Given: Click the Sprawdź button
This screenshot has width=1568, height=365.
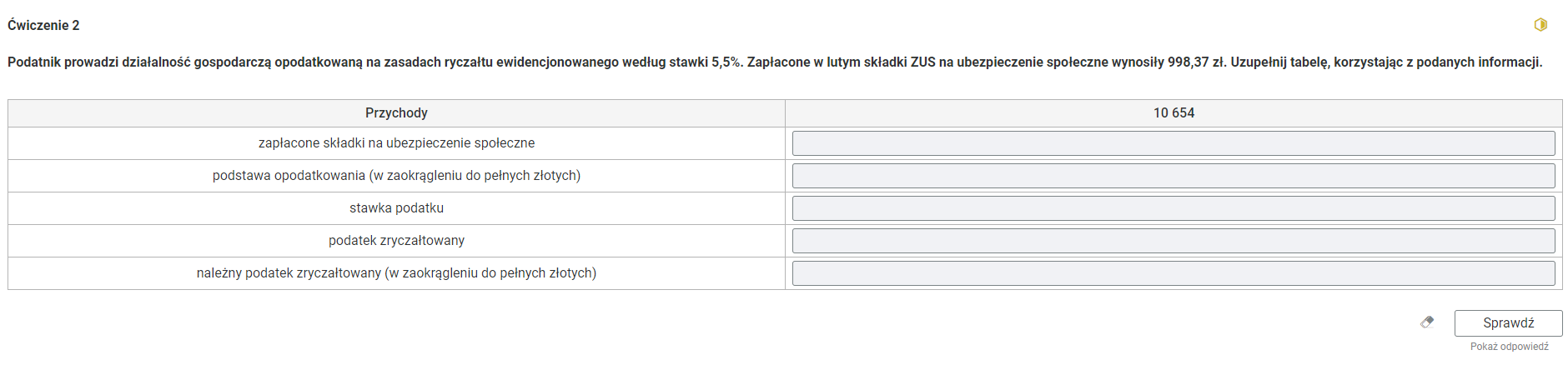Looking at the screenshot, I should [1508, 322].
